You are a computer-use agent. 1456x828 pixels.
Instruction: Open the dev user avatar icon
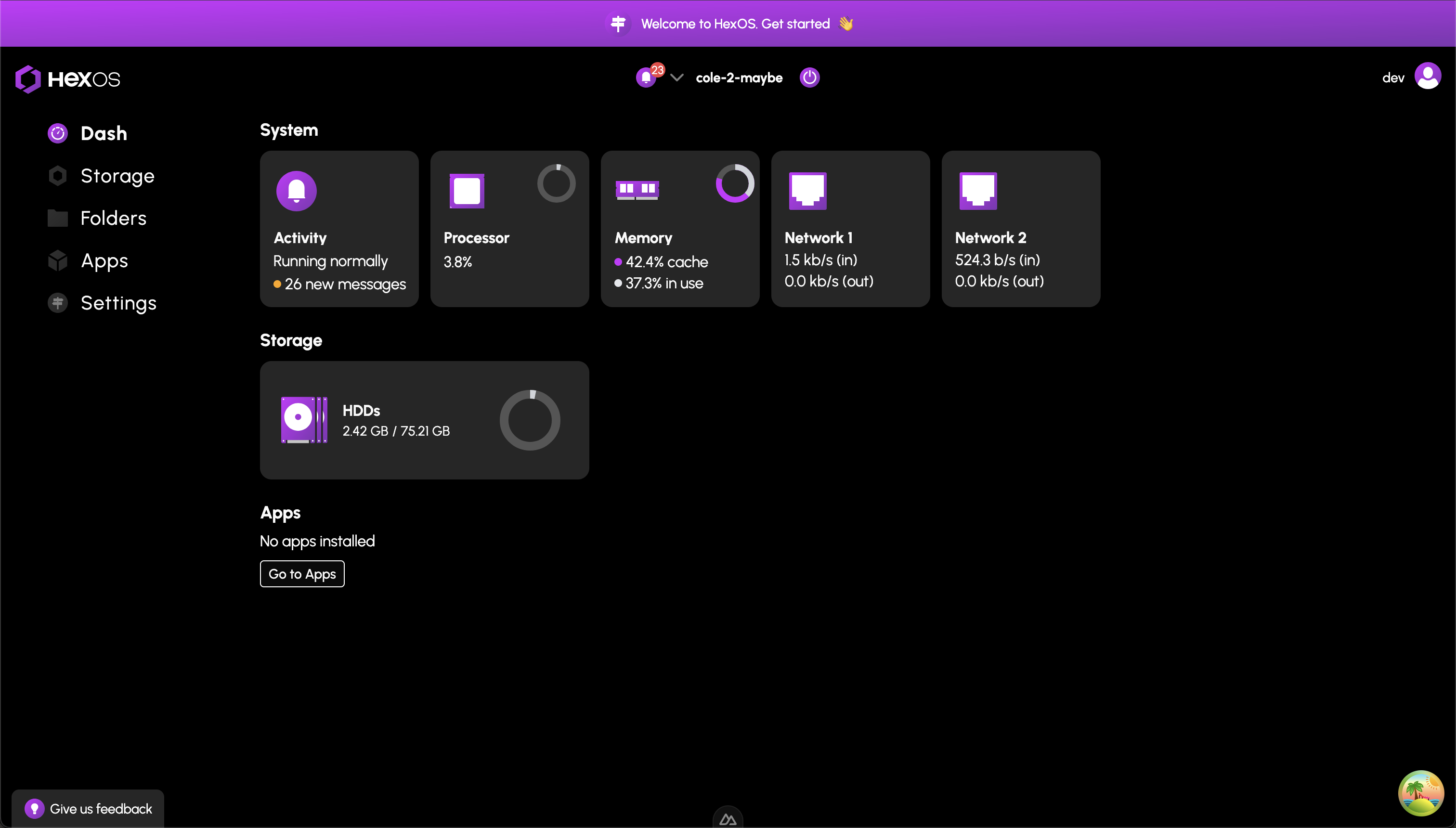1428,77
